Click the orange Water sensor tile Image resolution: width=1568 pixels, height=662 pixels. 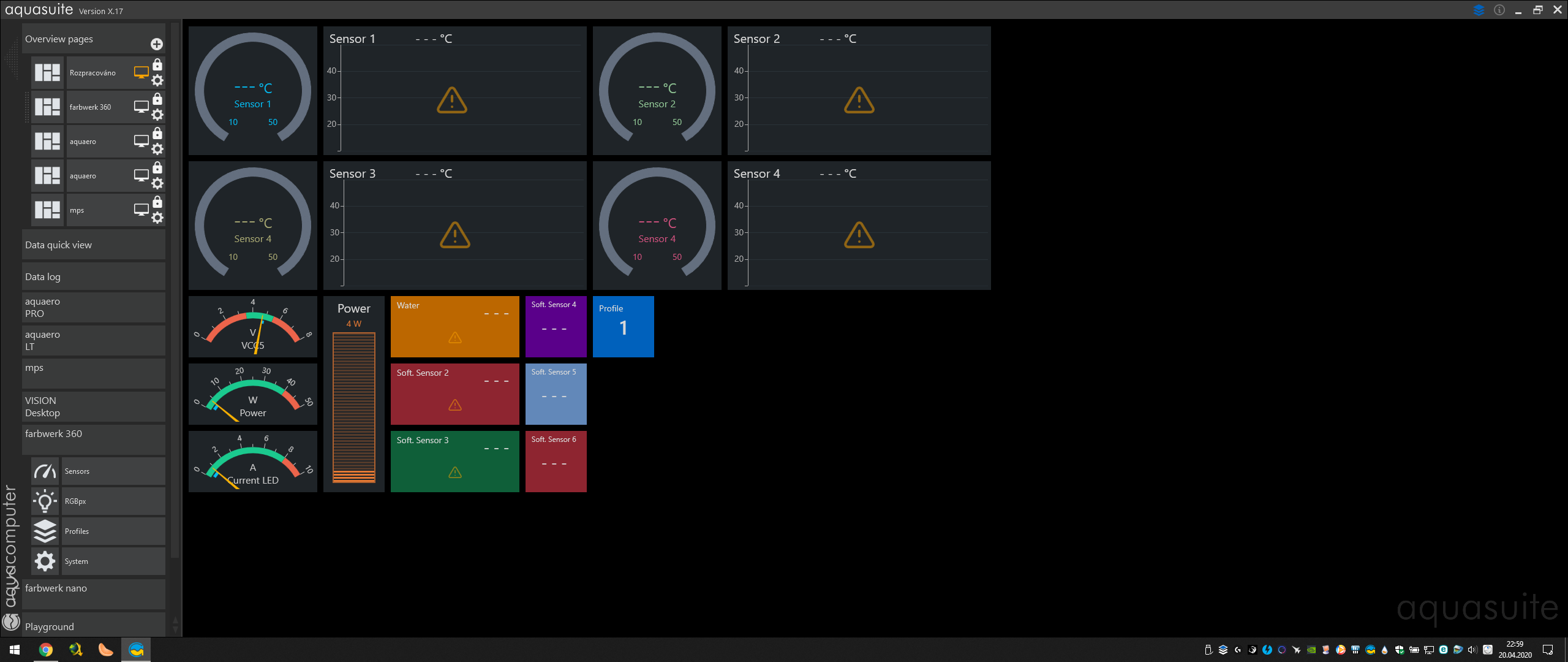[454, 327]
